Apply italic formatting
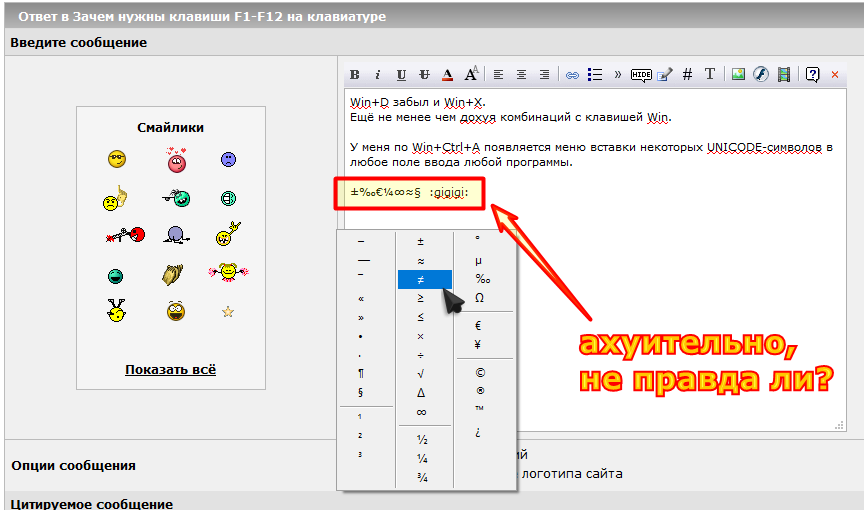864x510 pixels. 377,74
